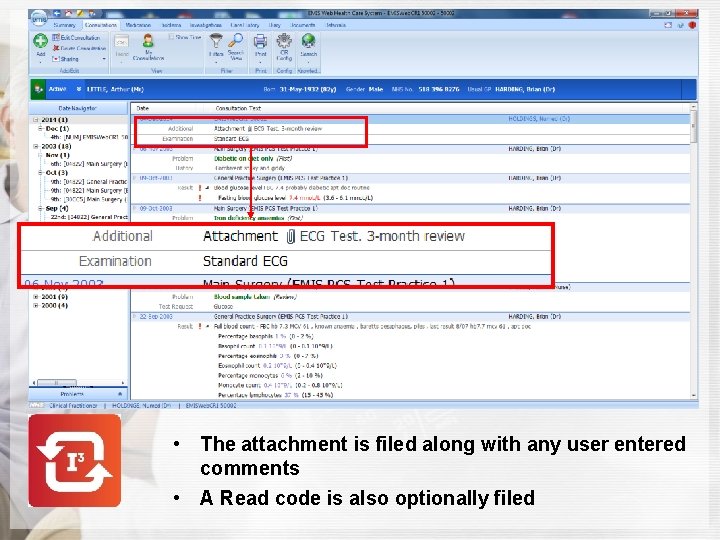Click the Fasting blood glucose level result
Viewport: 720px width, 540px height.
coord(252,198)
